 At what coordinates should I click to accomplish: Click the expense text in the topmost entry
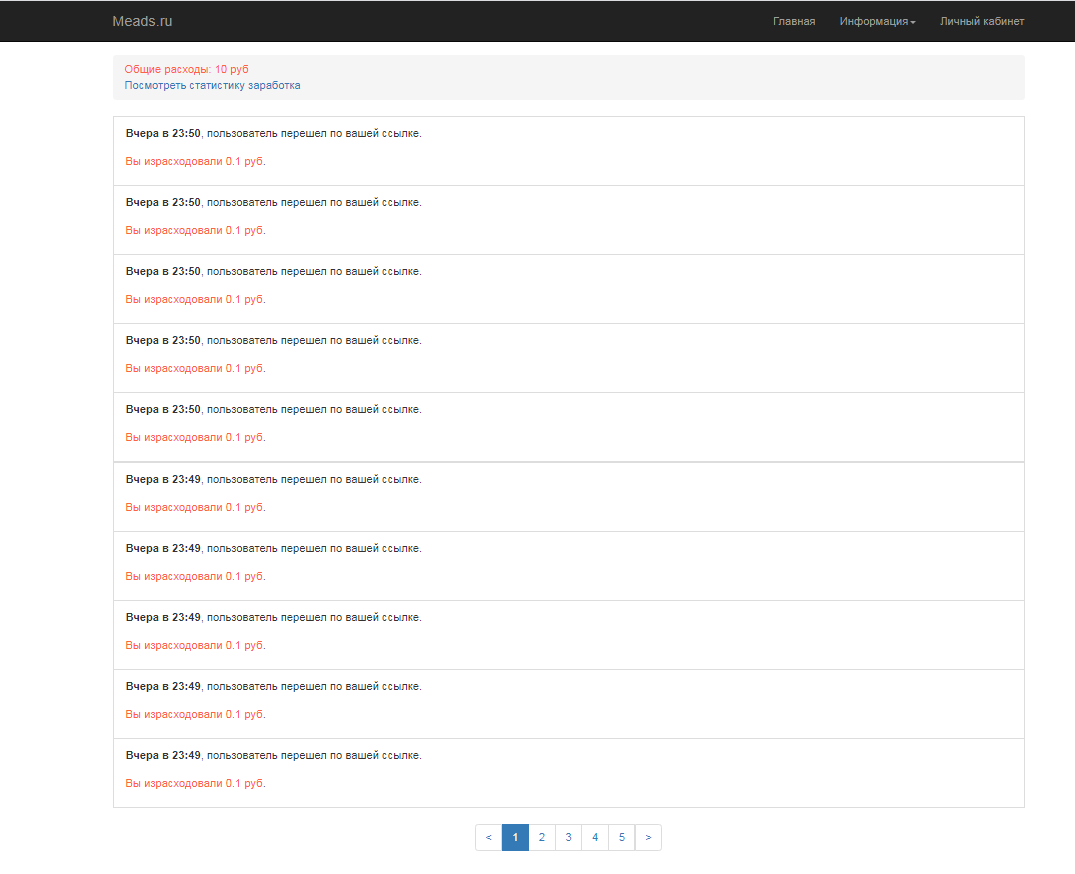point(195,161)
